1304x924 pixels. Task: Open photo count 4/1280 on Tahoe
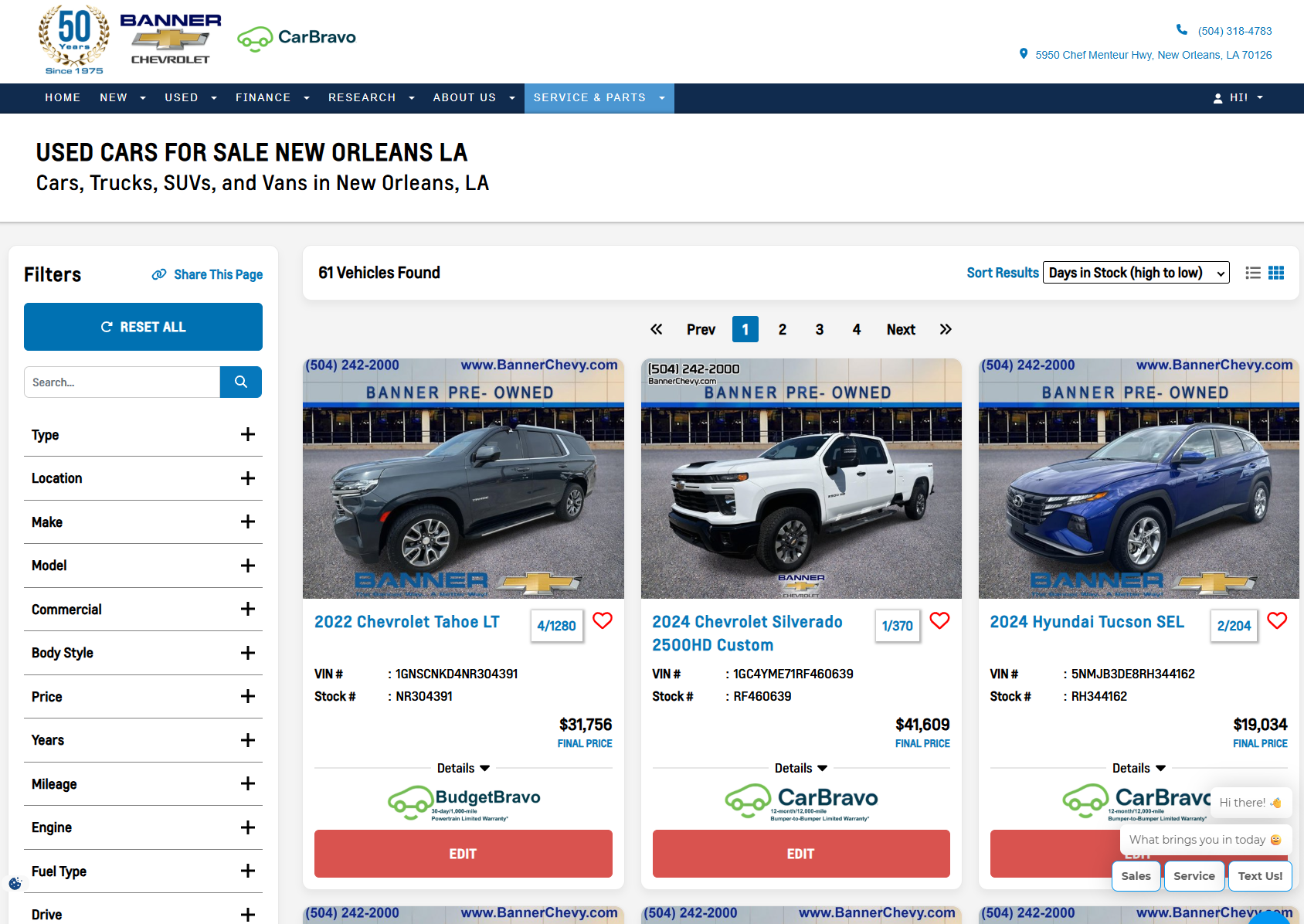[556, 626]
